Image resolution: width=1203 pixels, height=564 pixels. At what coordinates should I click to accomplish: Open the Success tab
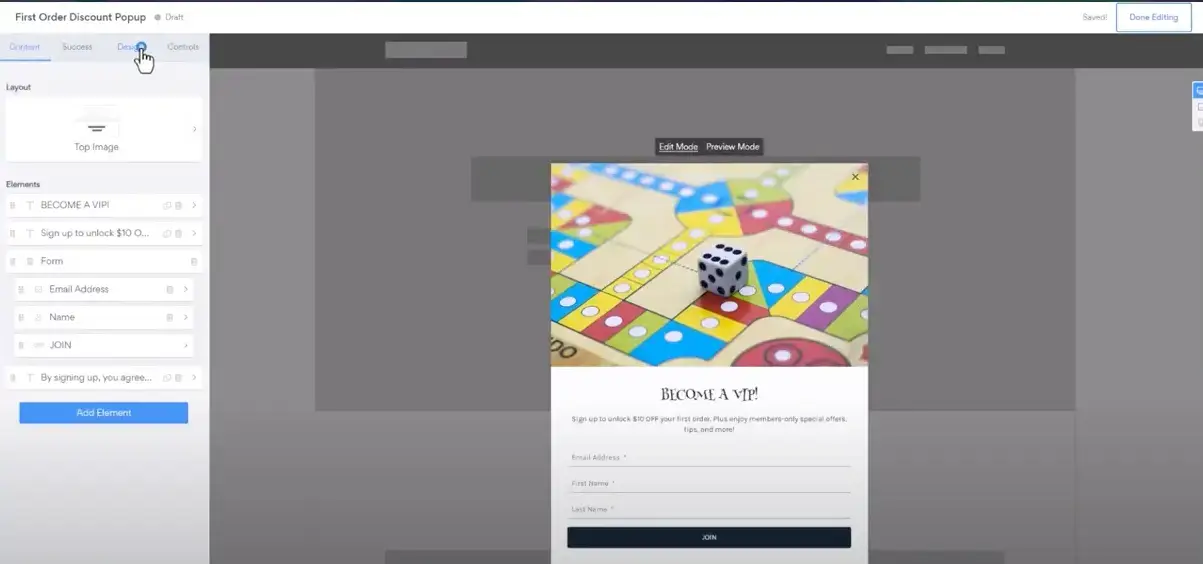pyautogui.click(x=77, y=47)
